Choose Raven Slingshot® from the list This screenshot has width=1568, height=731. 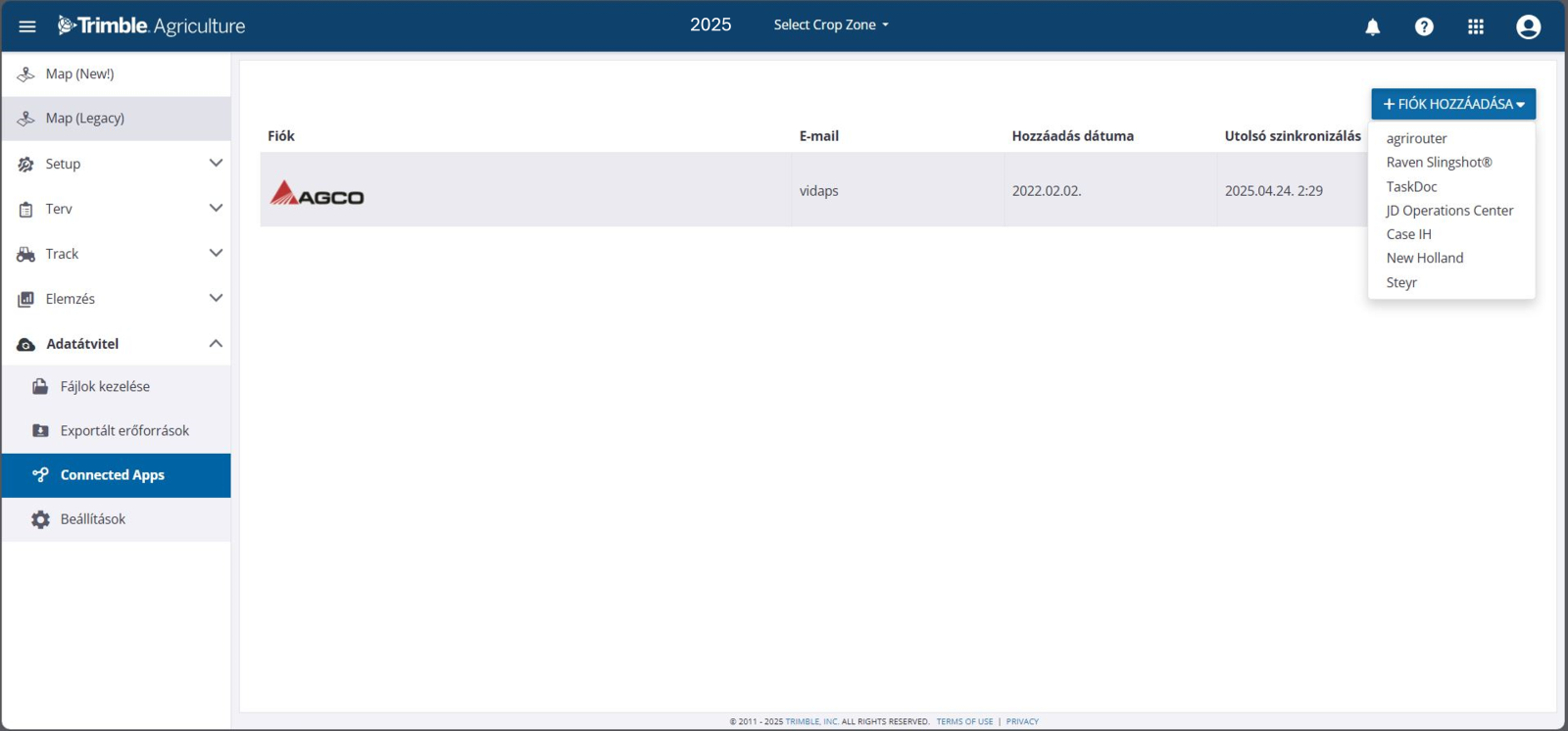(1439, 162)
